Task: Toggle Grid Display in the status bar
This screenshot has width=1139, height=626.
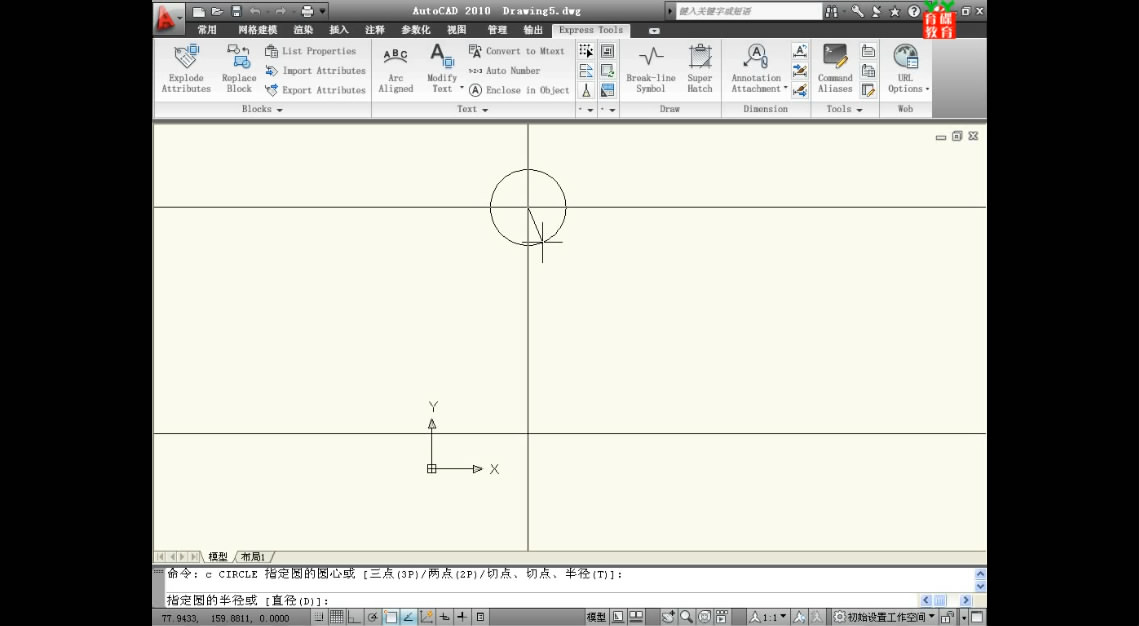Action: pos(337,617)
